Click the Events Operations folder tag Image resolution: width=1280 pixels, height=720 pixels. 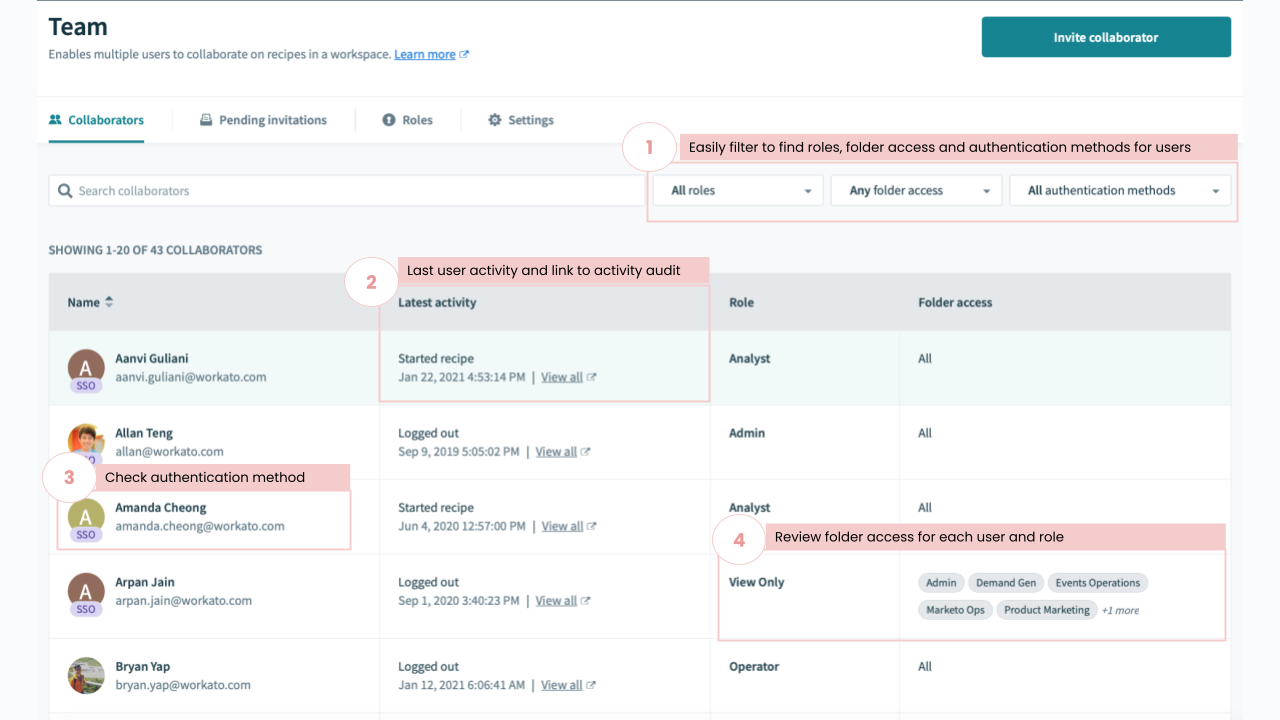click(x=1098, y=583)
